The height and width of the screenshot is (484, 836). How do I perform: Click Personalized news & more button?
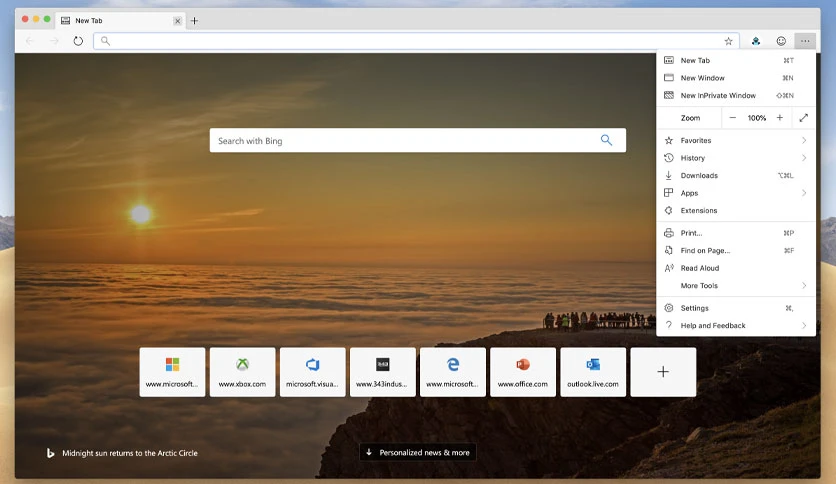pos(418,453)
